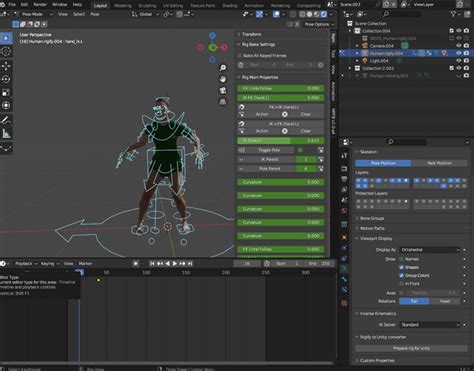The image size is (474, 371).
Task: Open Display As Octahedral dropdown
Action: (x=430, y=250)
